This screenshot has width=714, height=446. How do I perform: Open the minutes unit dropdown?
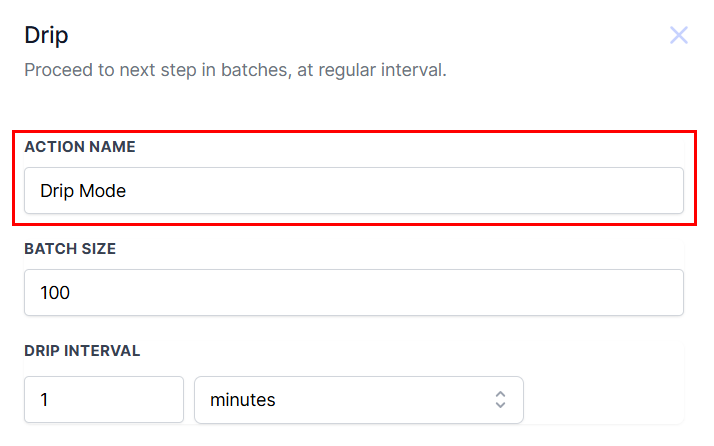click(x=358, y=400)
